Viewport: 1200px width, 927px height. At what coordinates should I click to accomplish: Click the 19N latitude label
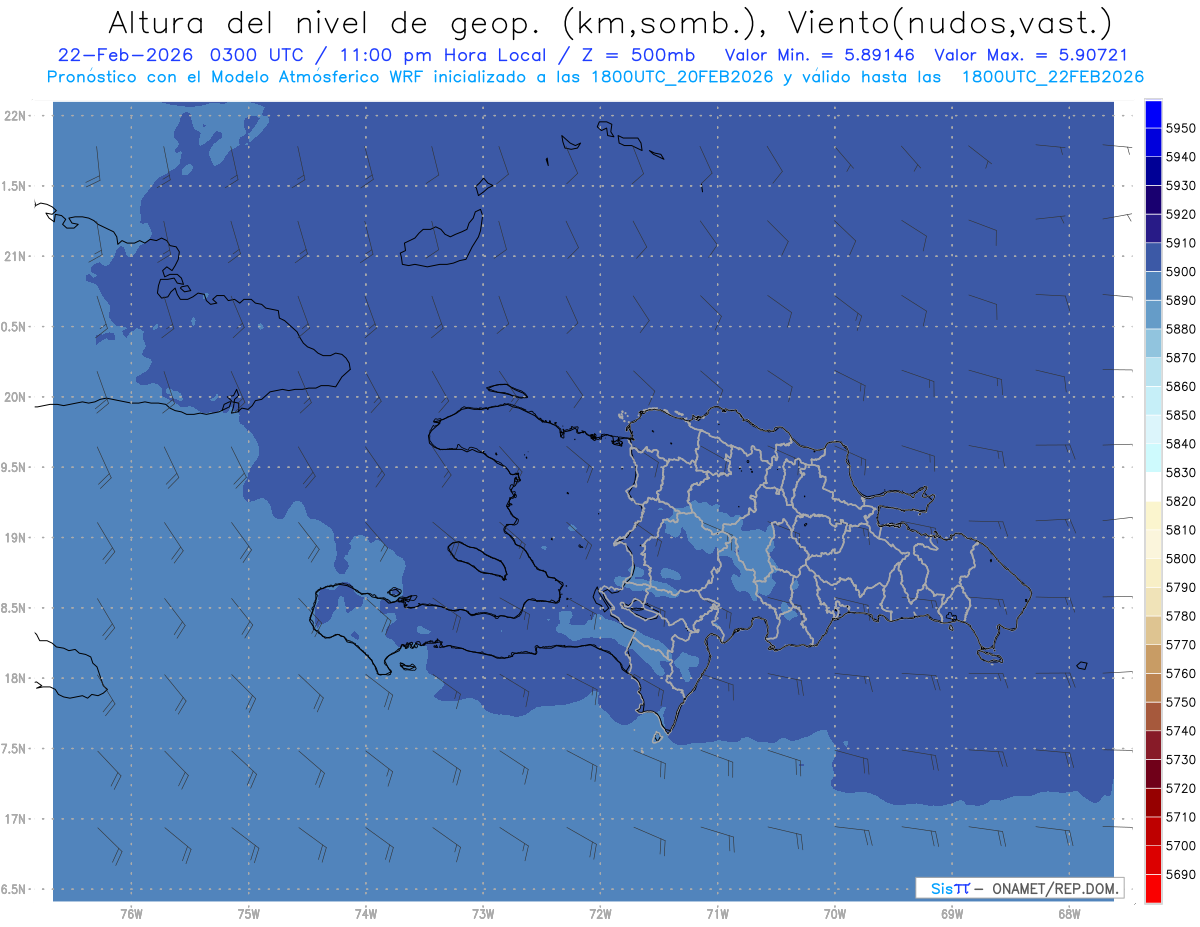pos(16,538)
